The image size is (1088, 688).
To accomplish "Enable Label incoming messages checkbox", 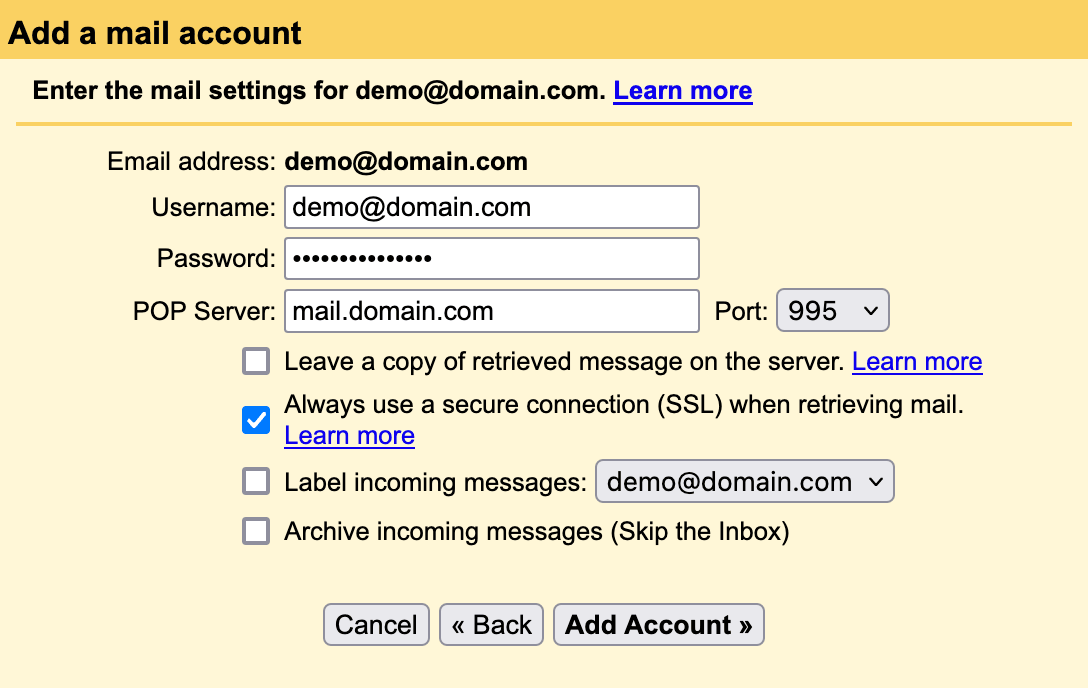I will (x=256, y=481).
